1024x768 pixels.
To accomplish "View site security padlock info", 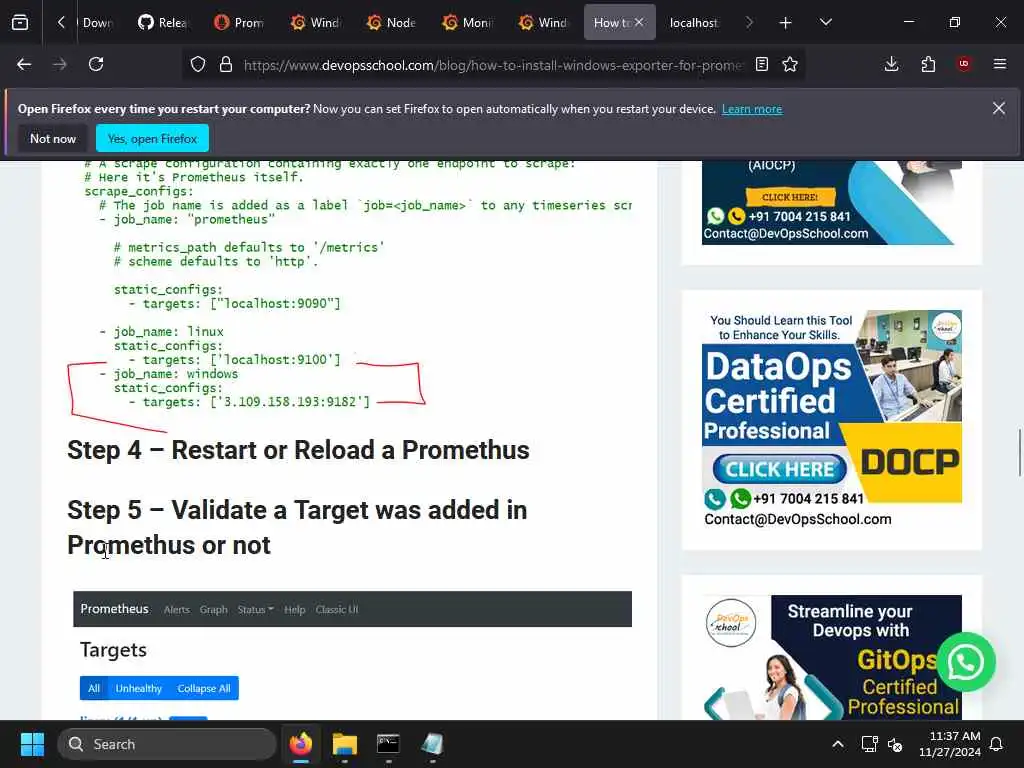I will [x=226, y=65].
